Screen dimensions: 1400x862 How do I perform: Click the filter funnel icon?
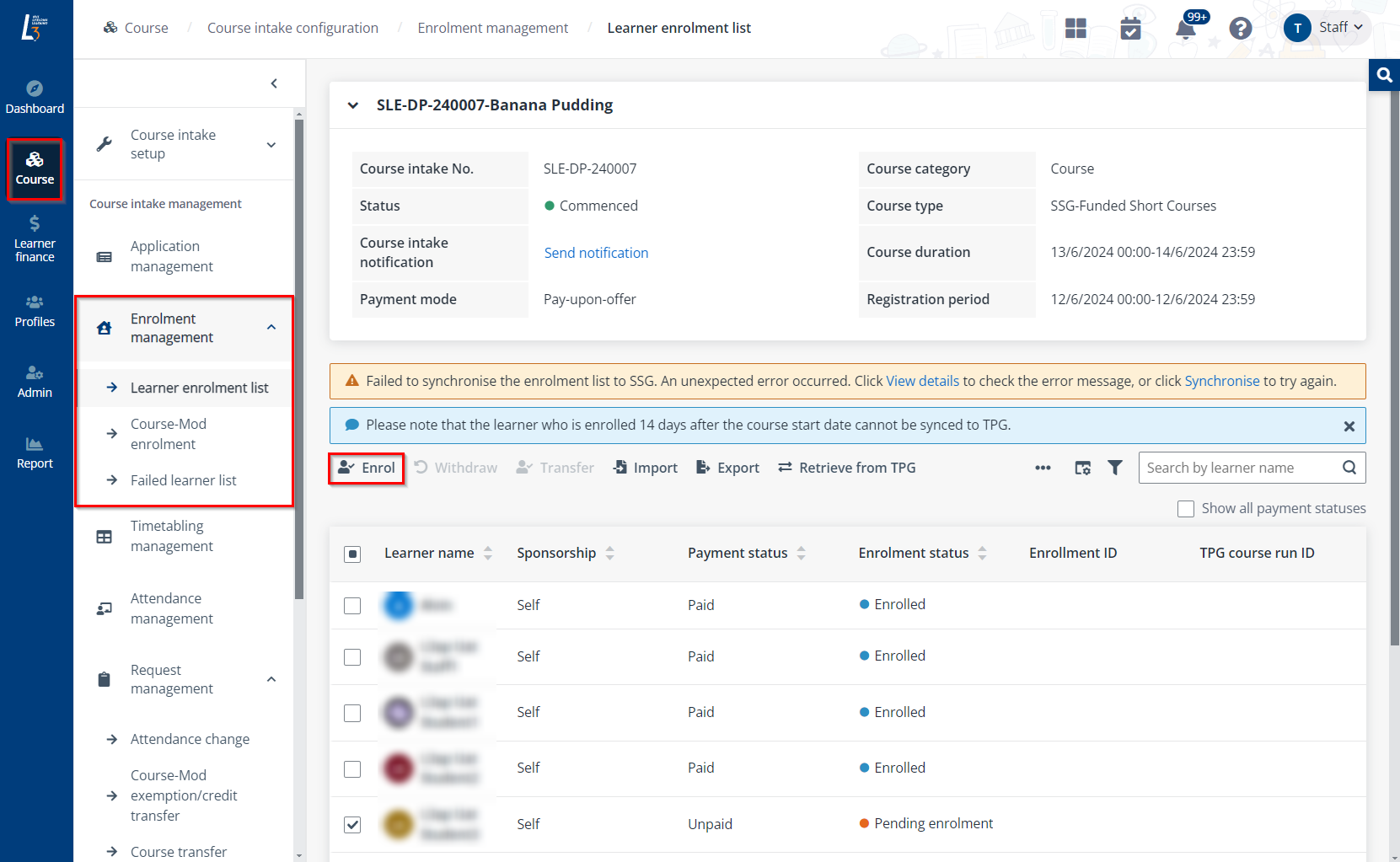(x=1114, y=468)
